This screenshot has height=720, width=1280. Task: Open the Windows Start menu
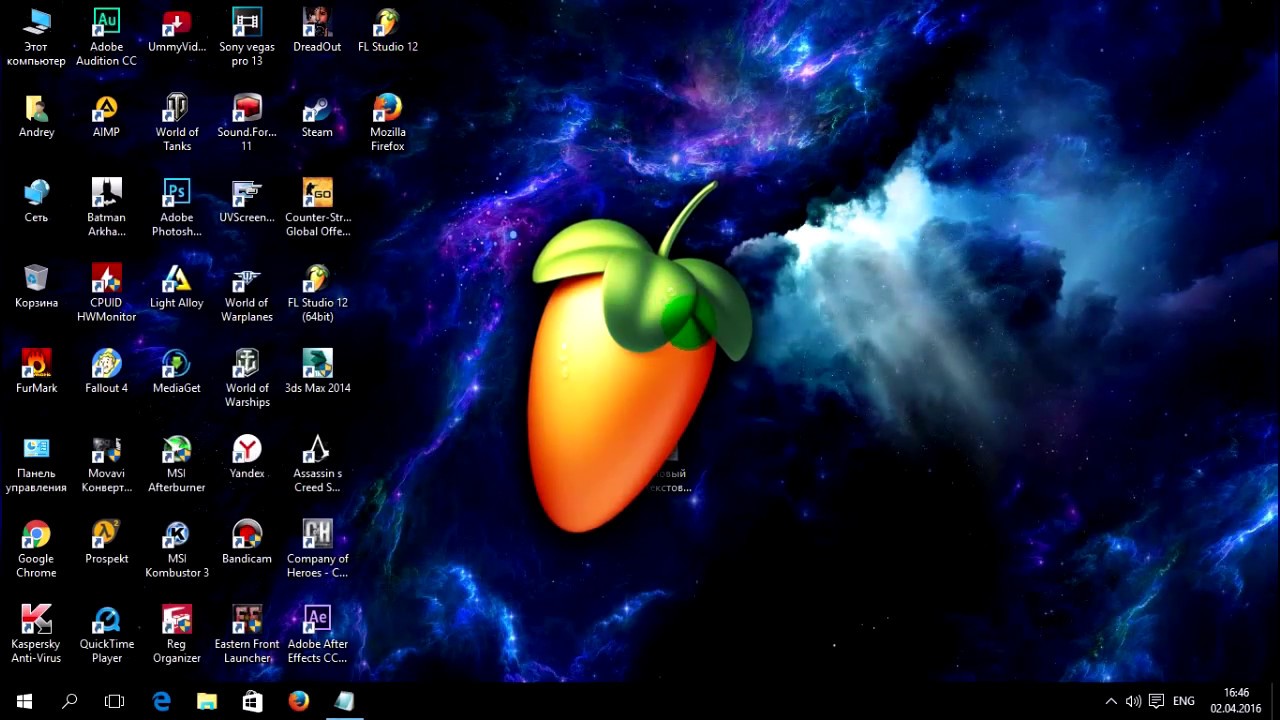coord(24,701)
